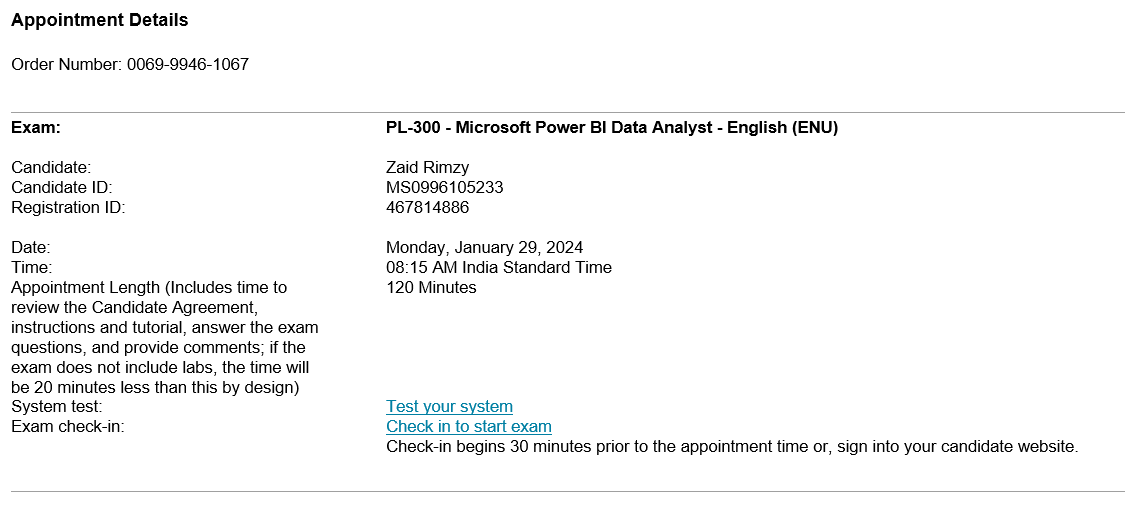
Task: Open the Test your system link
Action: pos(449,407)
